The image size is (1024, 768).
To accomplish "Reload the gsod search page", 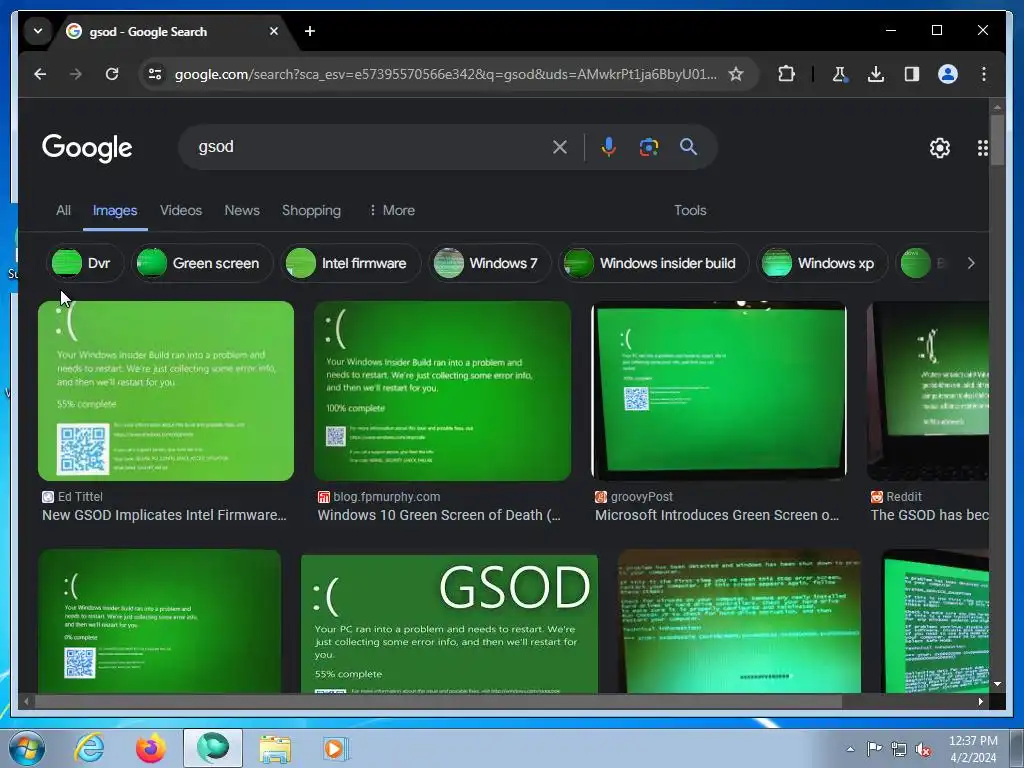I will (x=112, y=74).
